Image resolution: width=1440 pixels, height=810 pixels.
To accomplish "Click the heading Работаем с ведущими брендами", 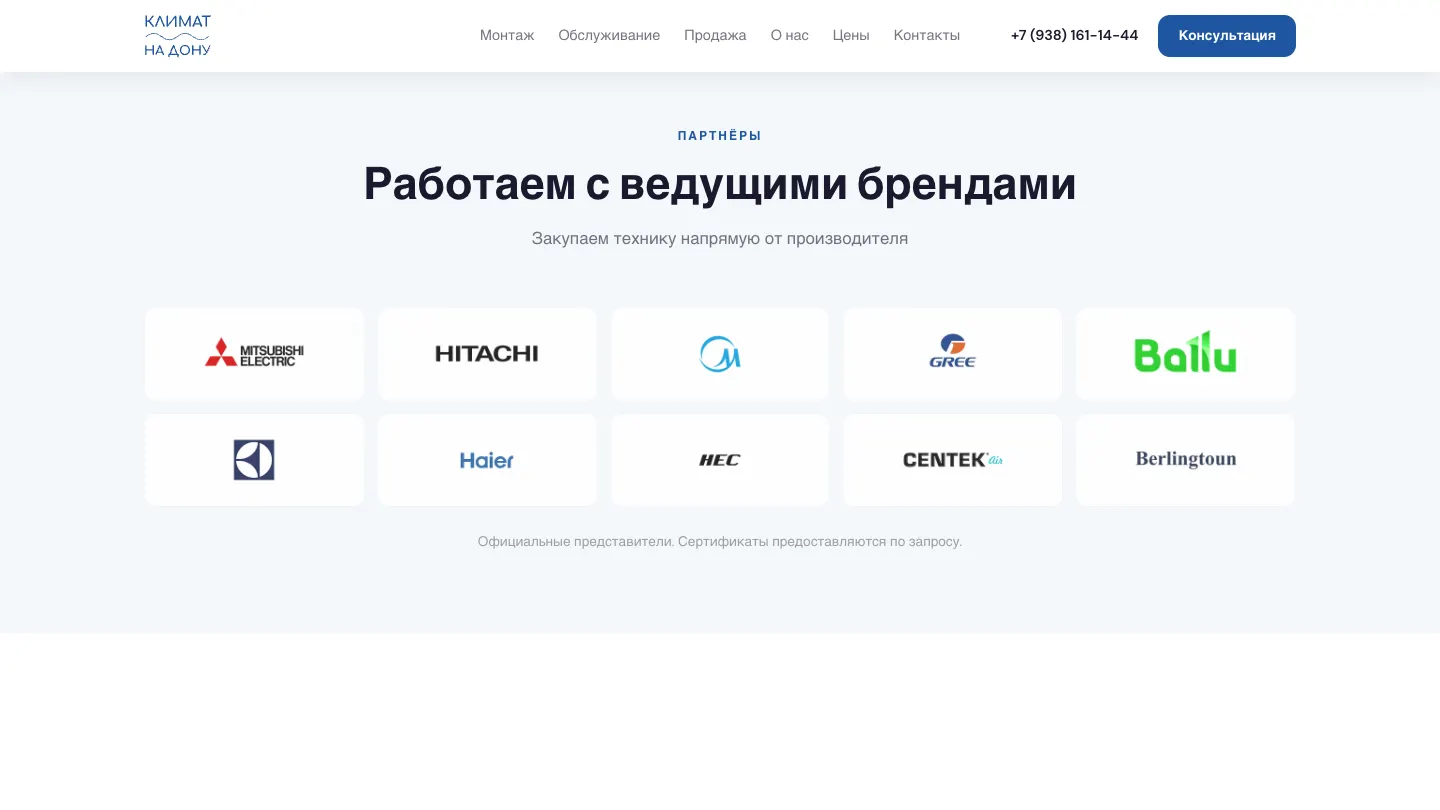I will point(720,184).
